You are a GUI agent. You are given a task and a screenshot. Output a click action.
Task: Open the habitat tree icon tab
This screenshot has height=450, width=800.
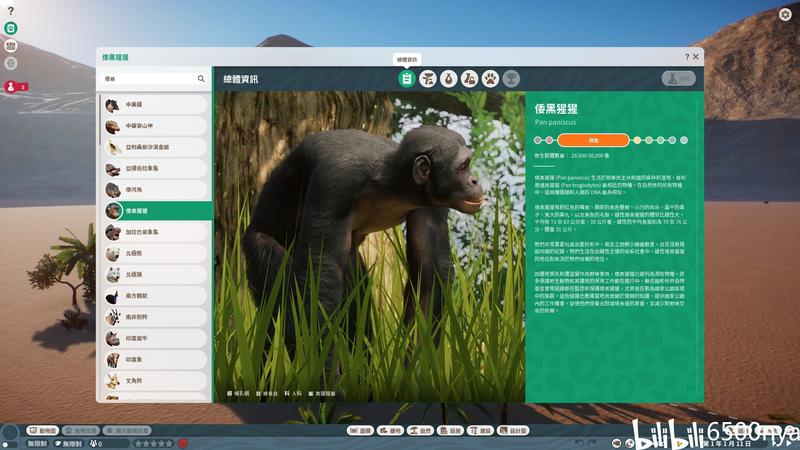coord(428,79)
